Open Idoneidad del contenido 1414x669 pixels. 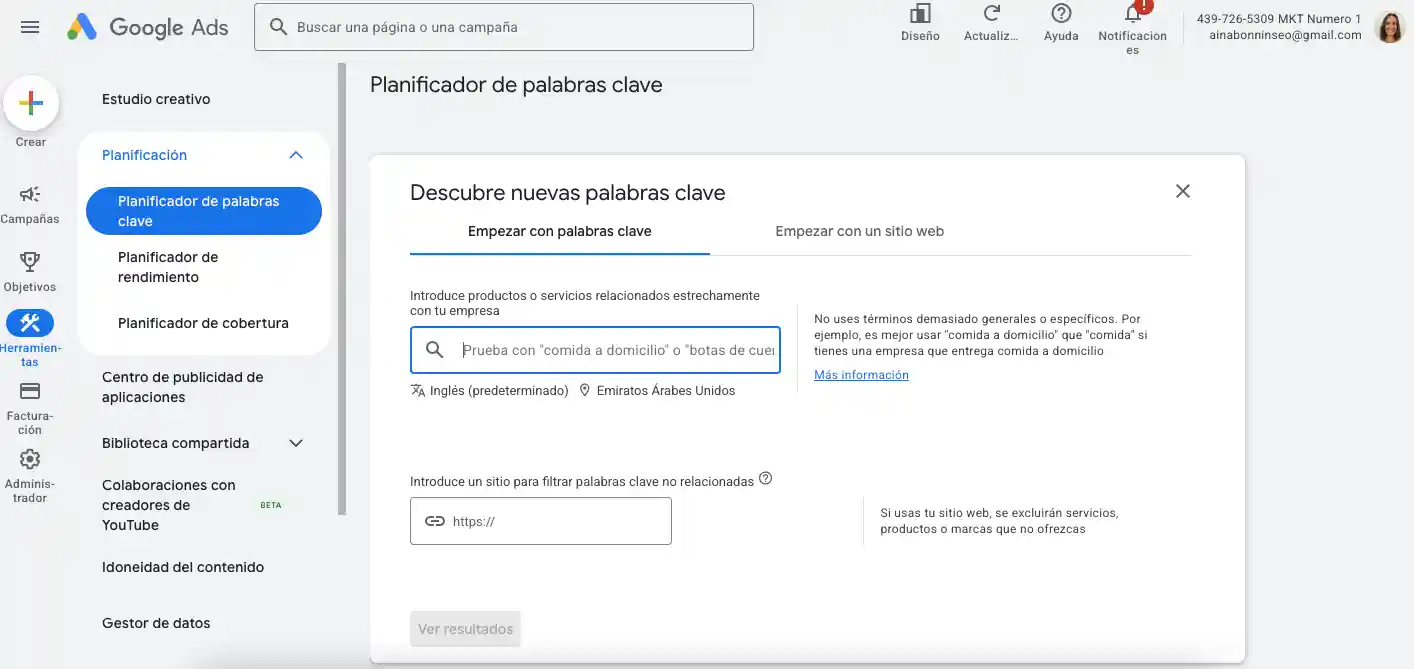click(183, 567)
